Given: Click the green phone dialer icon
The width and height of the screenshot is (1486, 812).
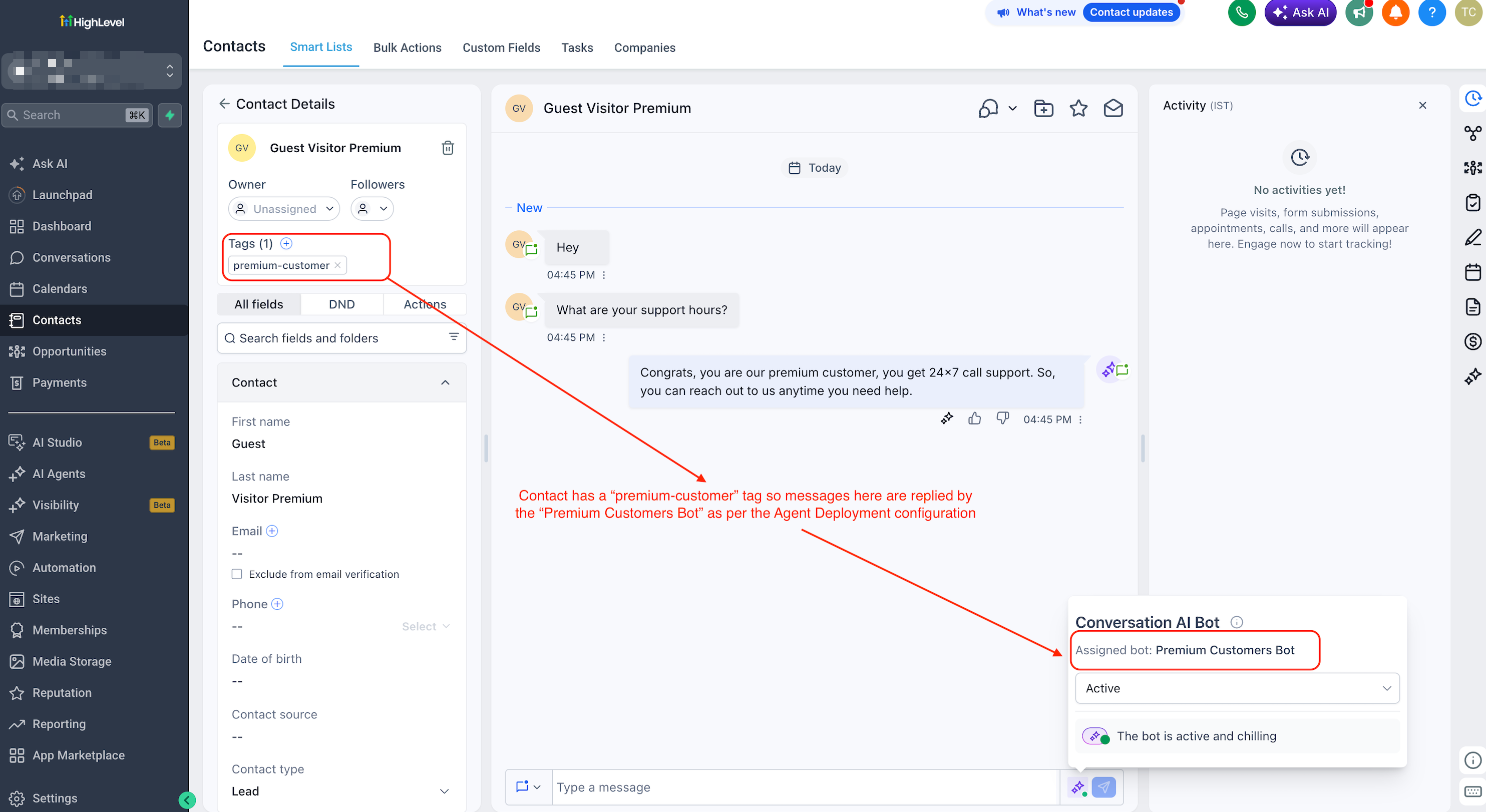Looking at the screenshot, I should (x=1241, y=13).
